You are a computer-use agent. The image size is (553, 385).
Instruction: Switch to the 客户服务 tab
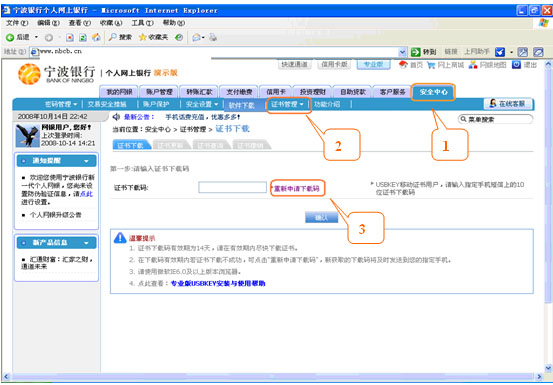pos(392,92)
